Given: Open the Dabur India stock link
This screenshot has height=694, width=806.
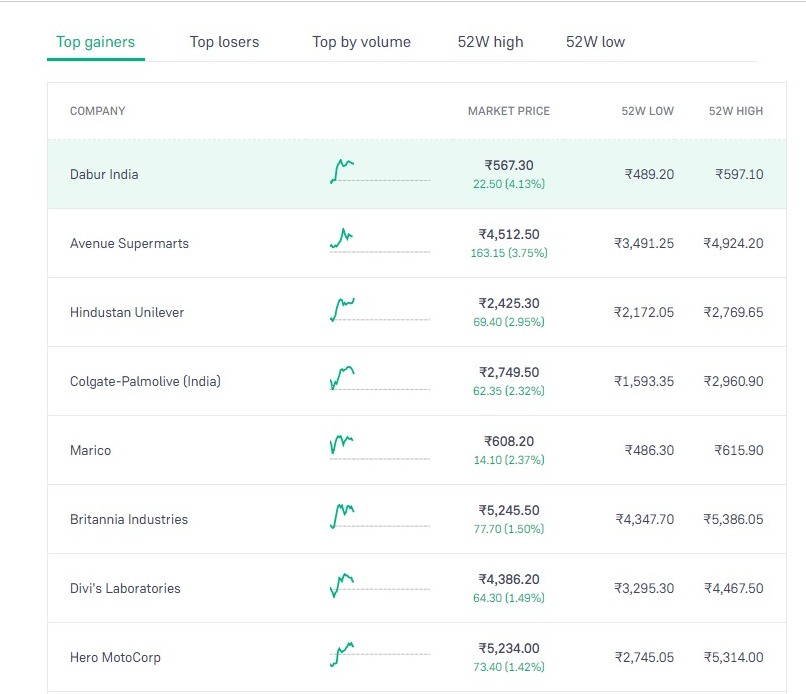Looking at the screenshot, I should 104,174.
